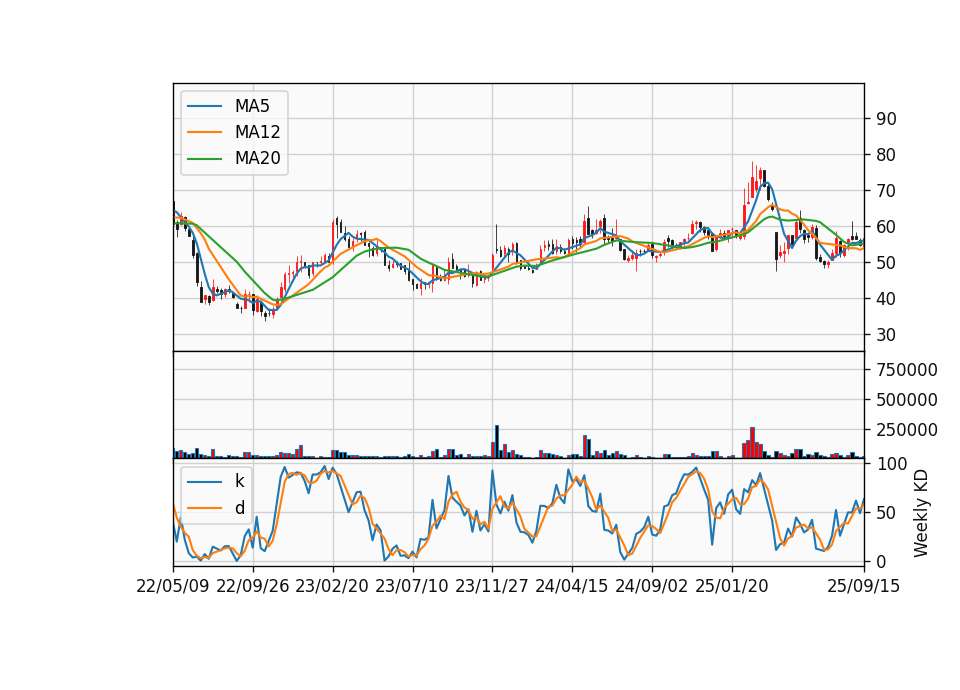Click the price axis value 60
The image size is (960, 690).
[x=886, y=227]
